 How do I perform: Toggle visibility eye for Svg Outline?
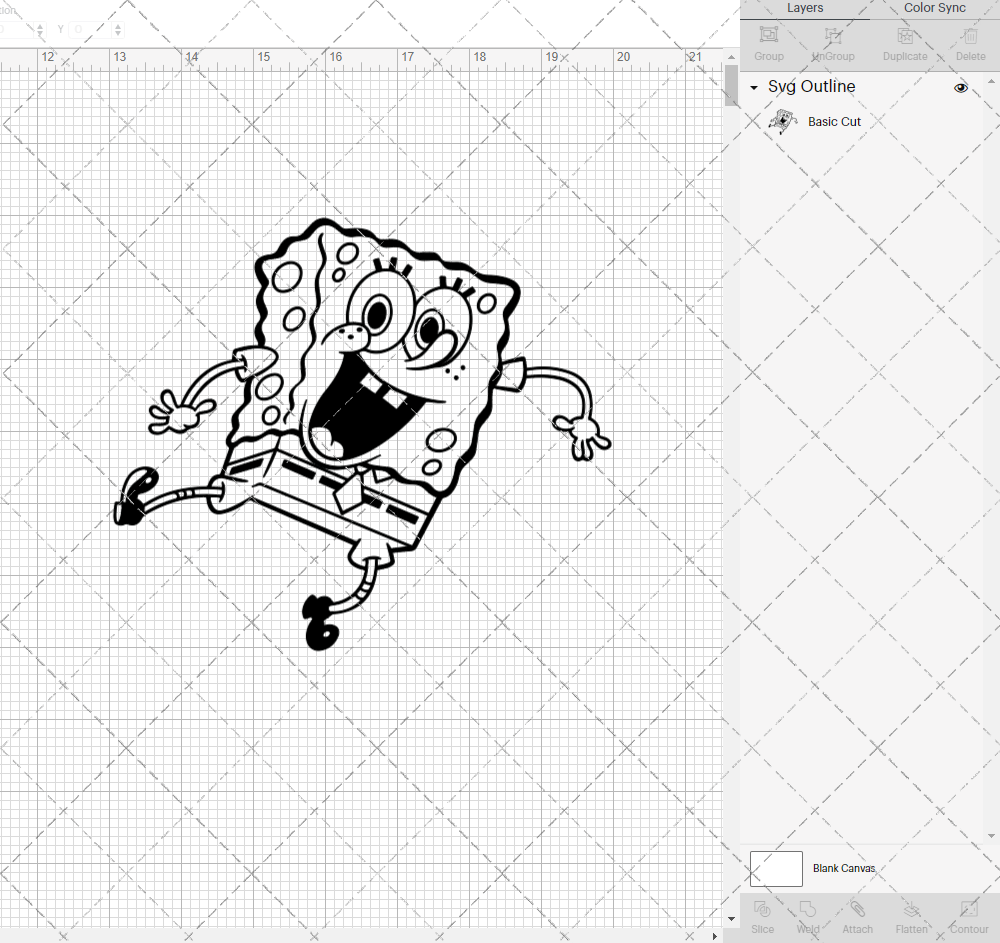pos(960,88)
